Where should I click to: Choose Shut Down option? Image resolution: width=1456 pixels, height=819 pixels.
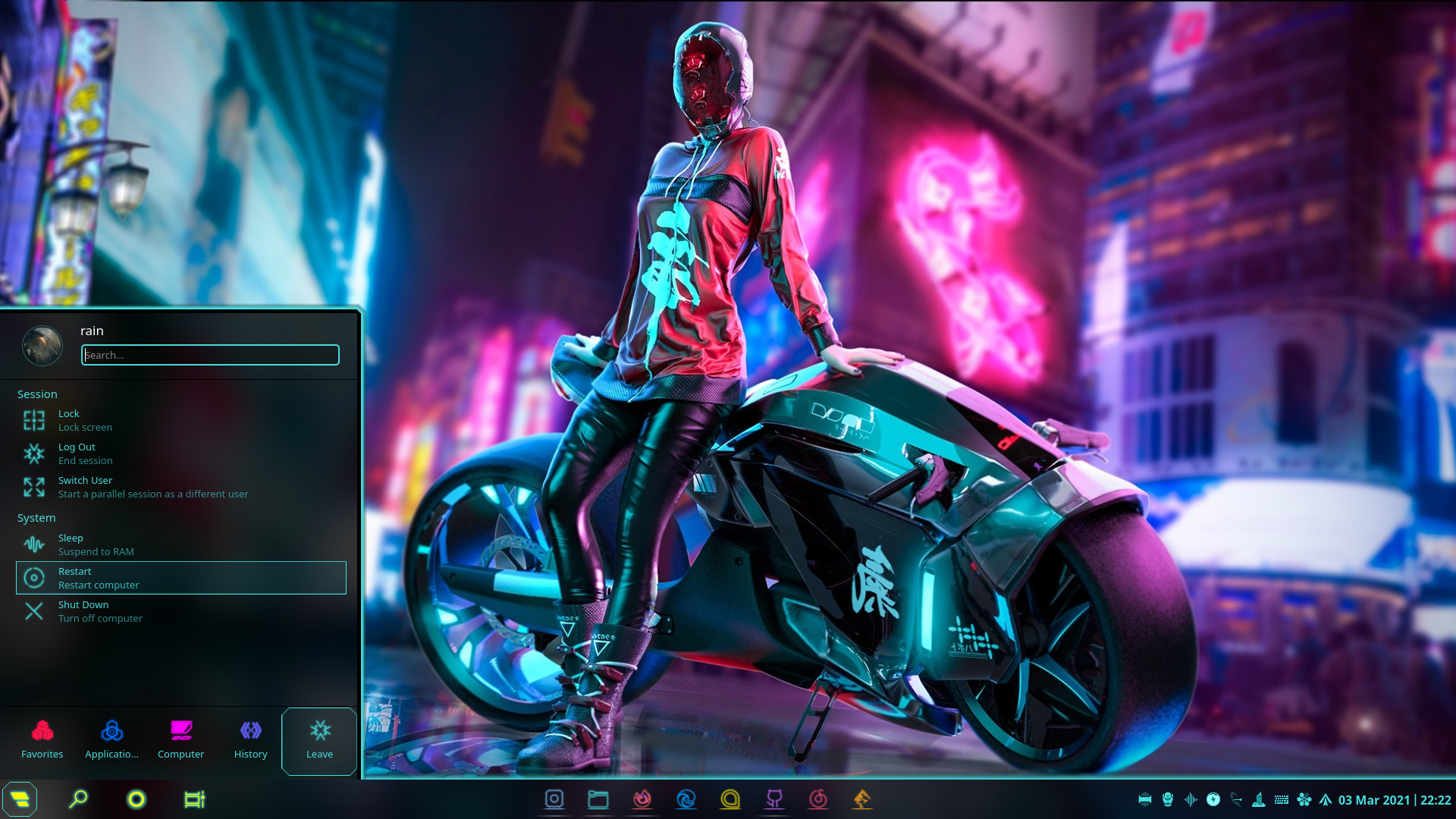tap(181, 611)
